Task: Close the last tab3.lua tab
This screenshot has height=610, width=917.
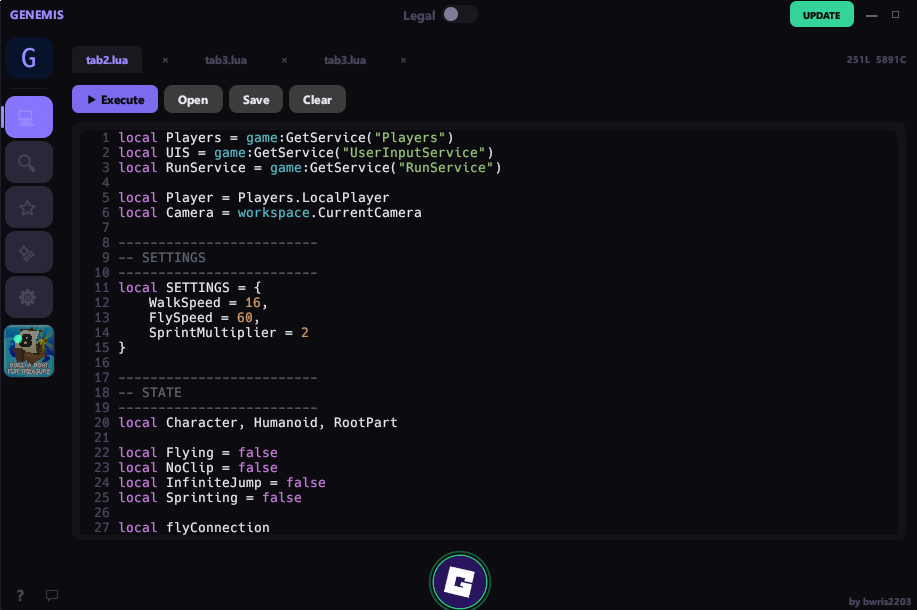Action: click(x=403, y=60)
